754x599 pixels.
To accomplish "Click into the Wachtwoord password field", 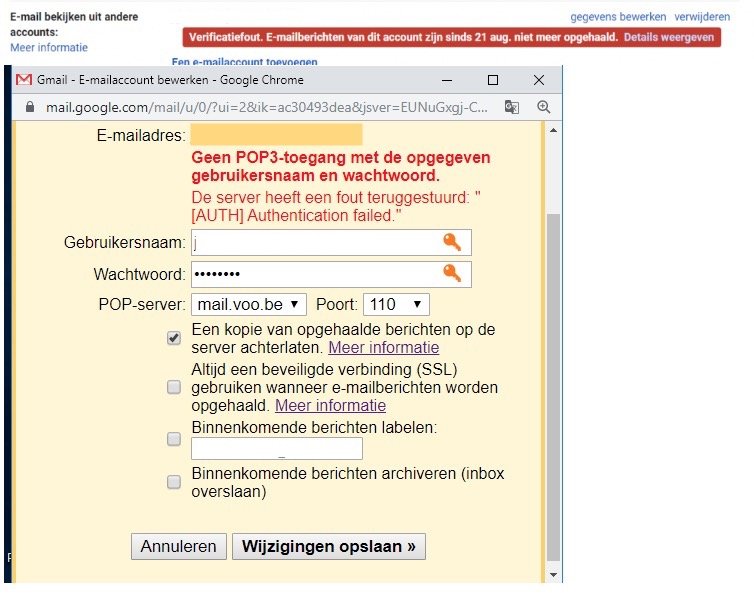I will [331, 274].
